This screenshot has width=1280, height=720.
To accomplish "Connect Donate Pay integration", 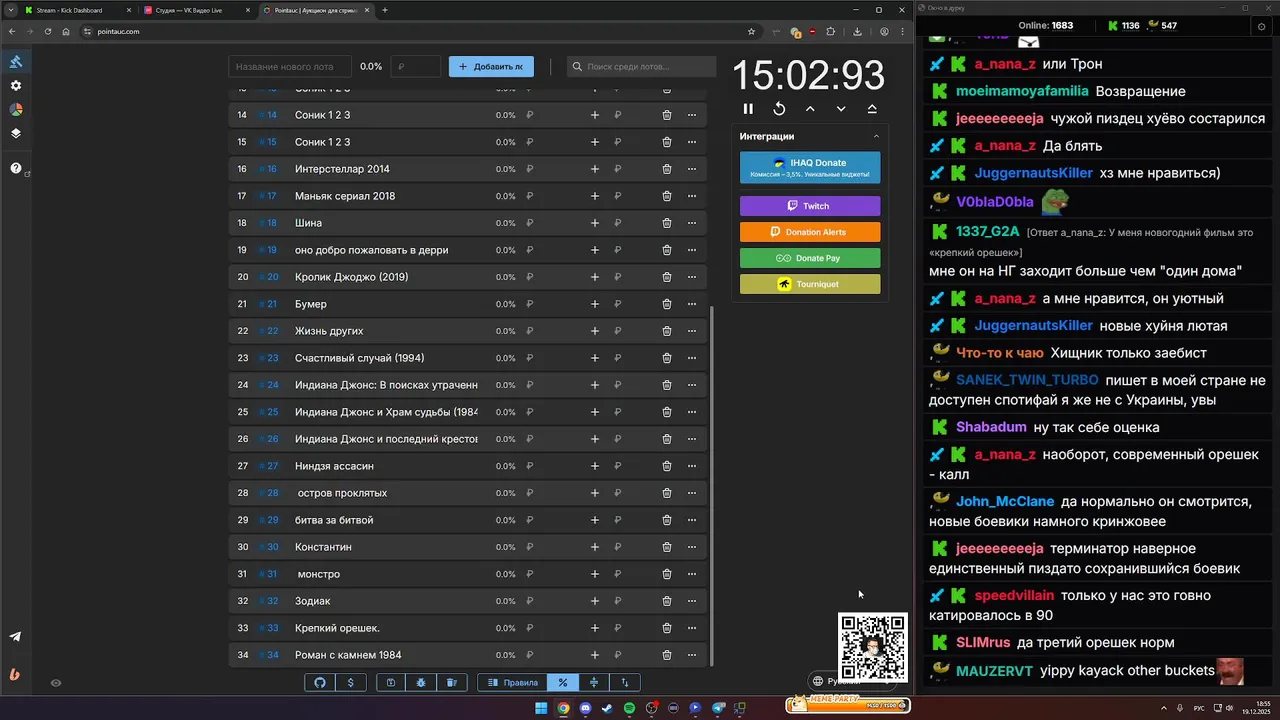I will pyautogui.click(x=810, y=258).
